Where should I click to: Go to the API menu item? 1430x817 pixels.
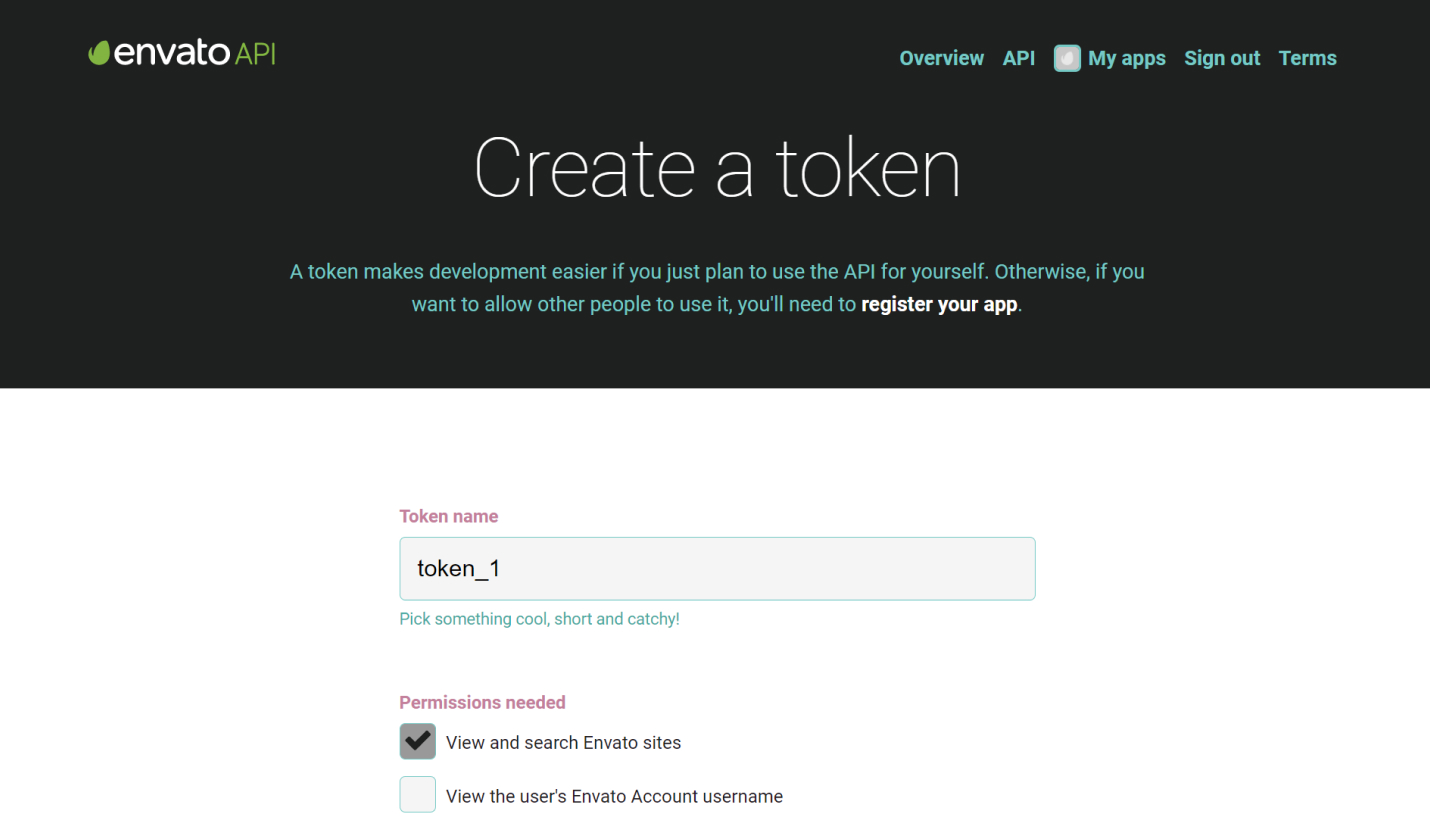tap(1018, 58)
